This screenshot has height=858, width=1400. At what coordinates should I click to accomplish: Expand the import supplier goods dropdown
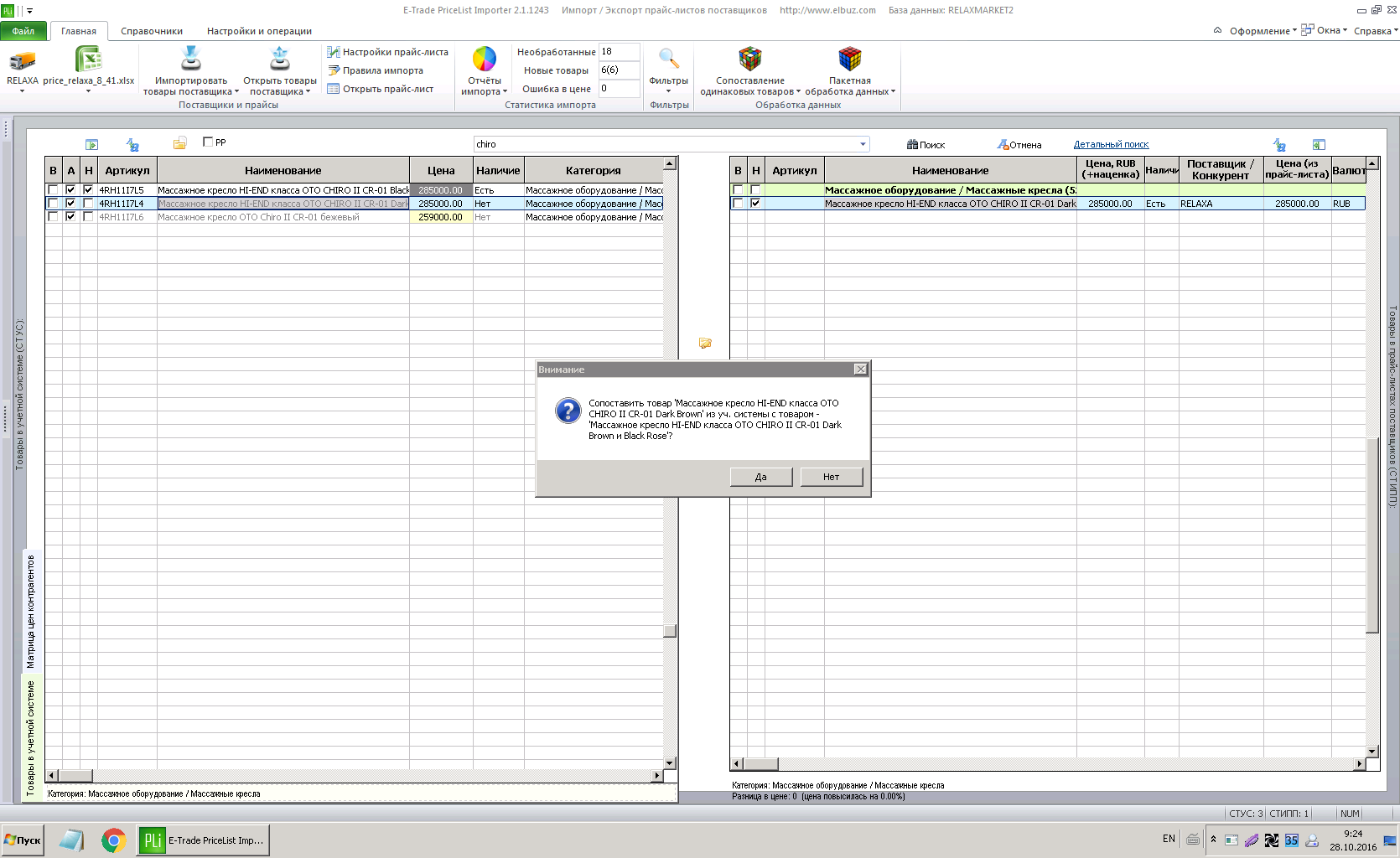click(x=236, y=92)
